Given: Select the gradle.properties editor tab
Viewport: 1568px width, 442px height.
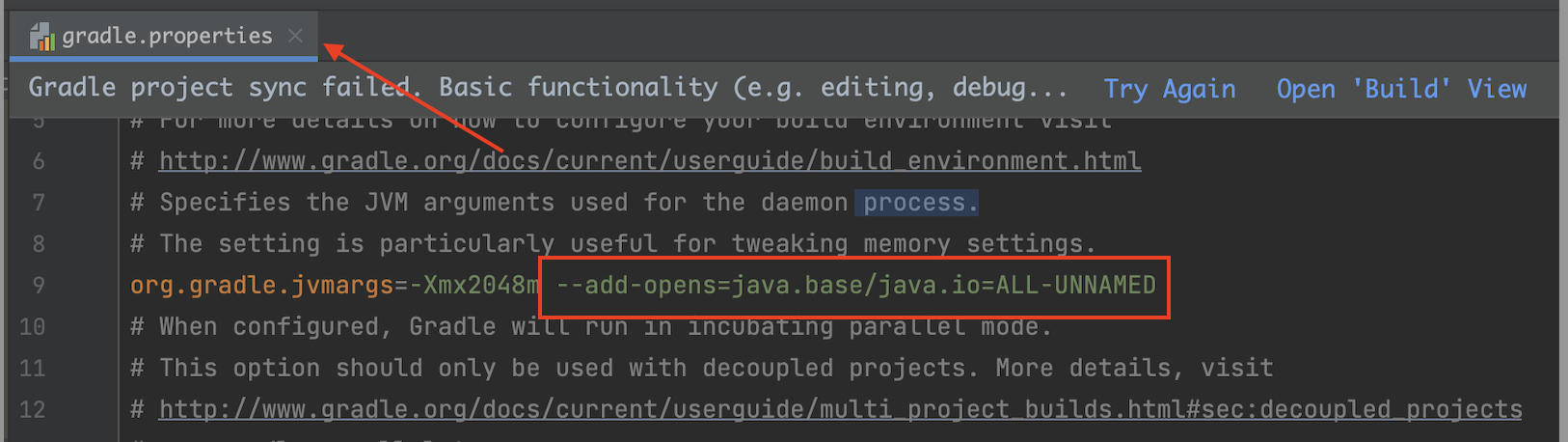Looking at the screenshot, I should point(167,37).
